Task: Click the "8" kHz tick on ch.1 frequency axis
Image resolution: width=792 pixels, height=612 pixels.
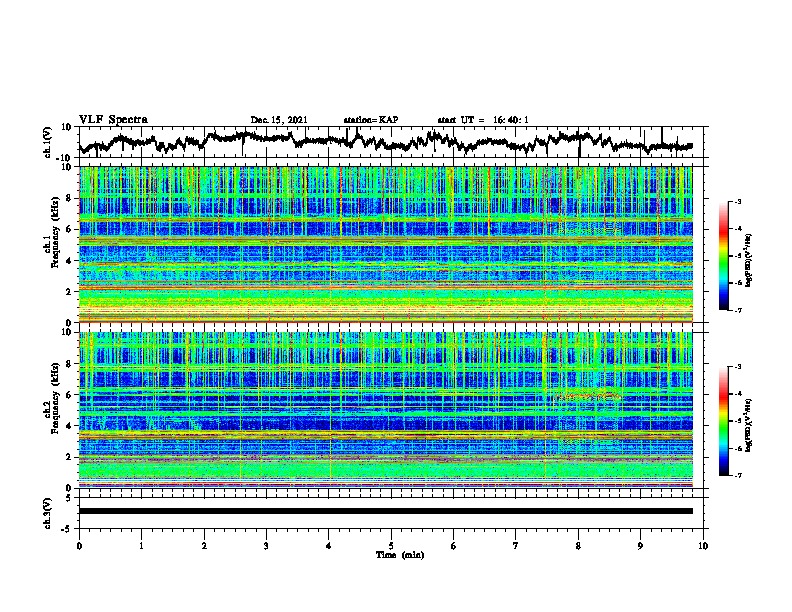Action: pyautogui.click(x=70, y=198)
